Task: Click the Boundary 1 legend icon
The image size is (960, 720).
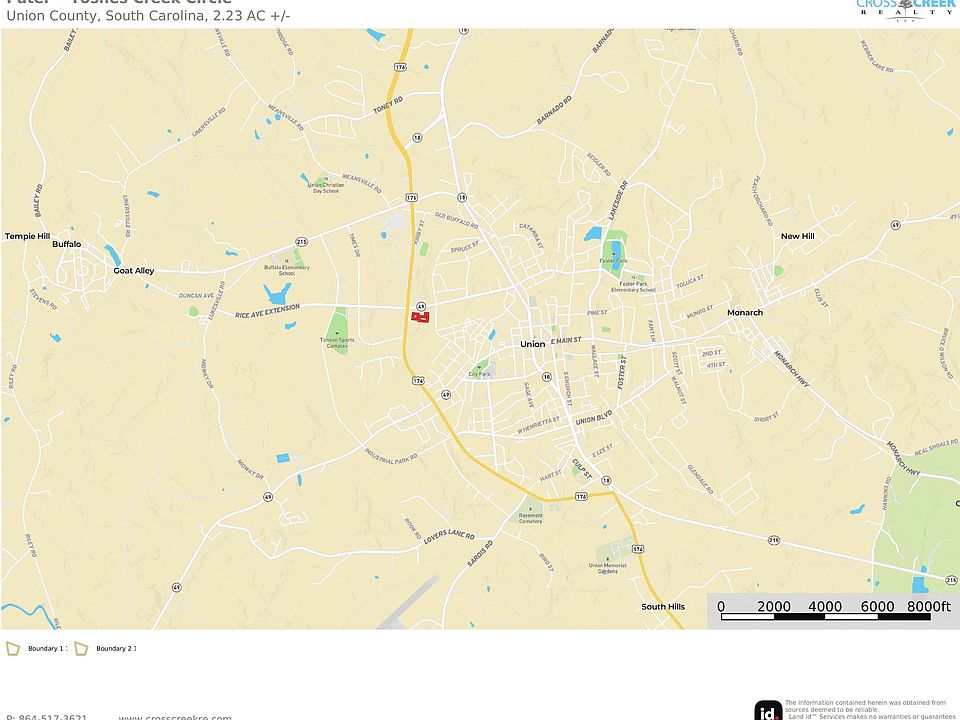Action: click(13, 649)
